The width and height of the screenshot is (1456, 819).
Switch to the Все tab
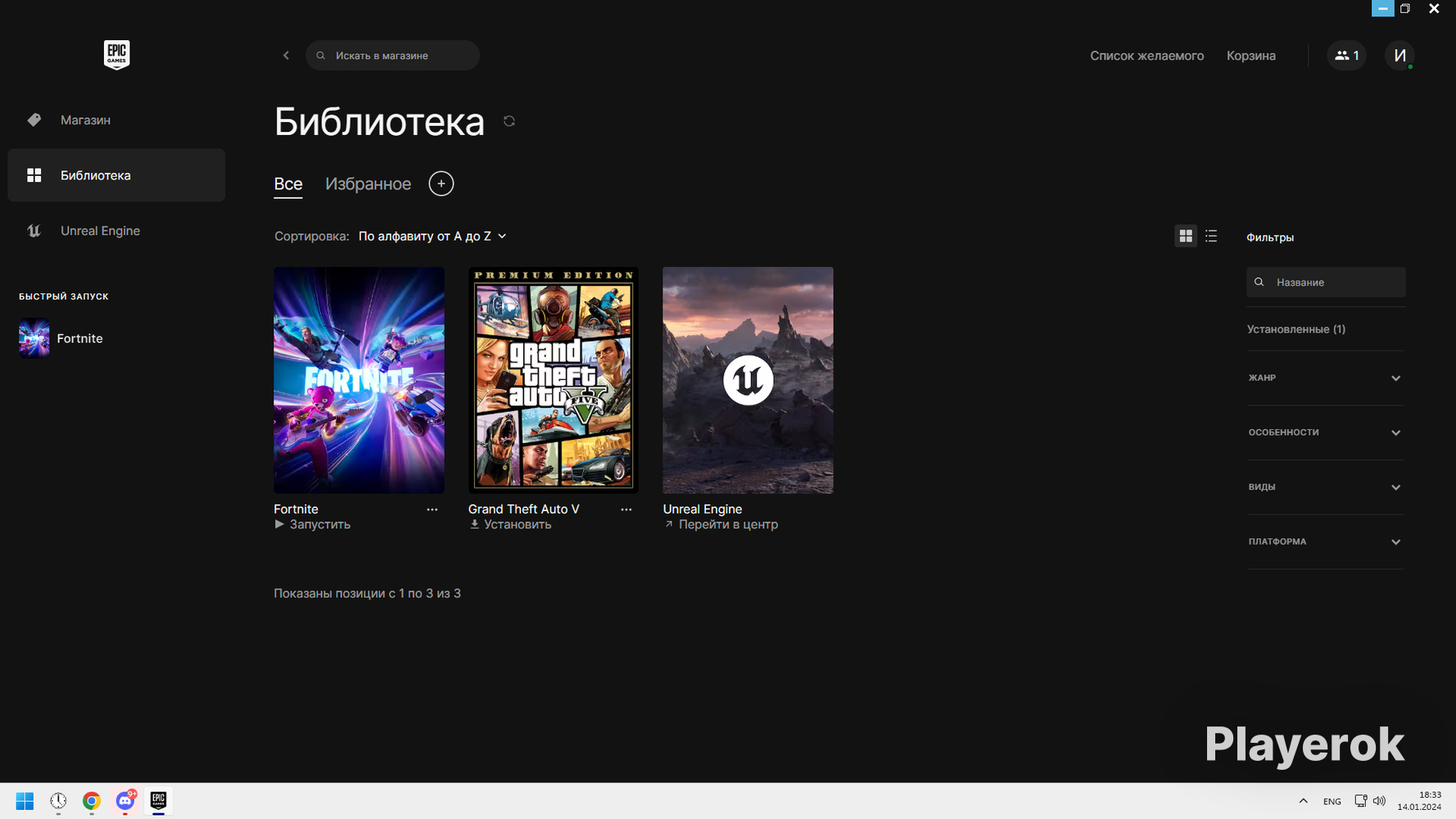coord(288,184)
